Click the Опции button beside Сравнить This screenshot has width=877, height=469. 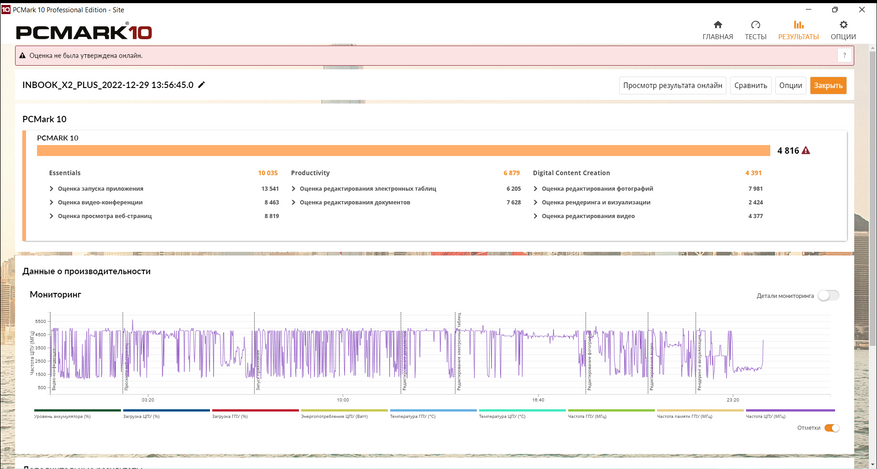pyautogui.click(x=790, y=86)
